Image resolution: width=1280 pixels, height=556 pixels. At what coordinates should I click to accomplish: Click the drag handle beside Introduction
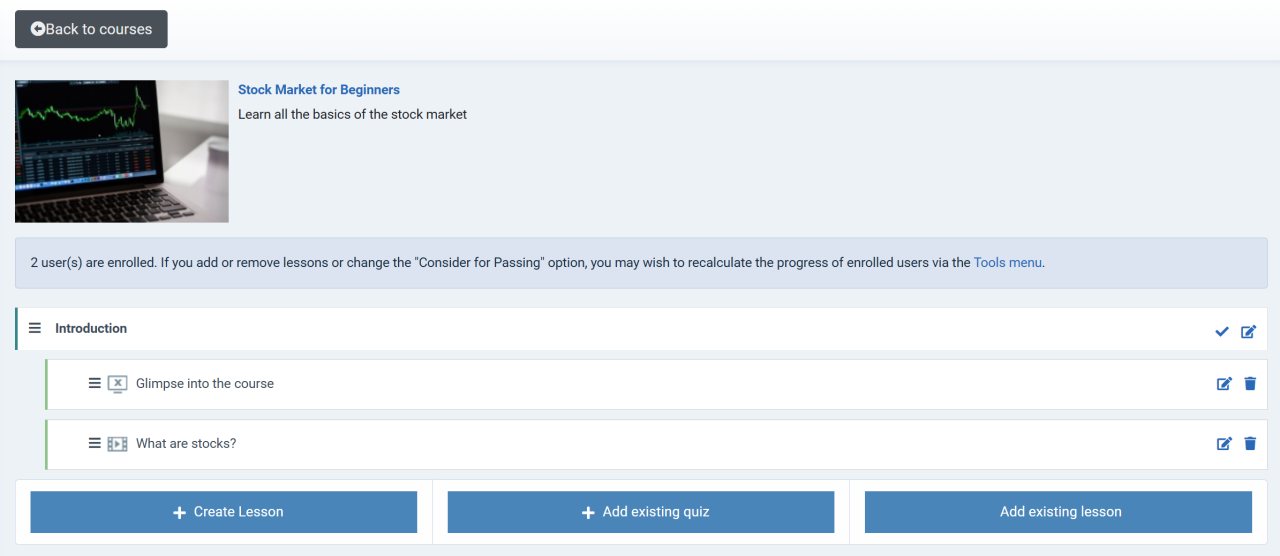(35, 328)
